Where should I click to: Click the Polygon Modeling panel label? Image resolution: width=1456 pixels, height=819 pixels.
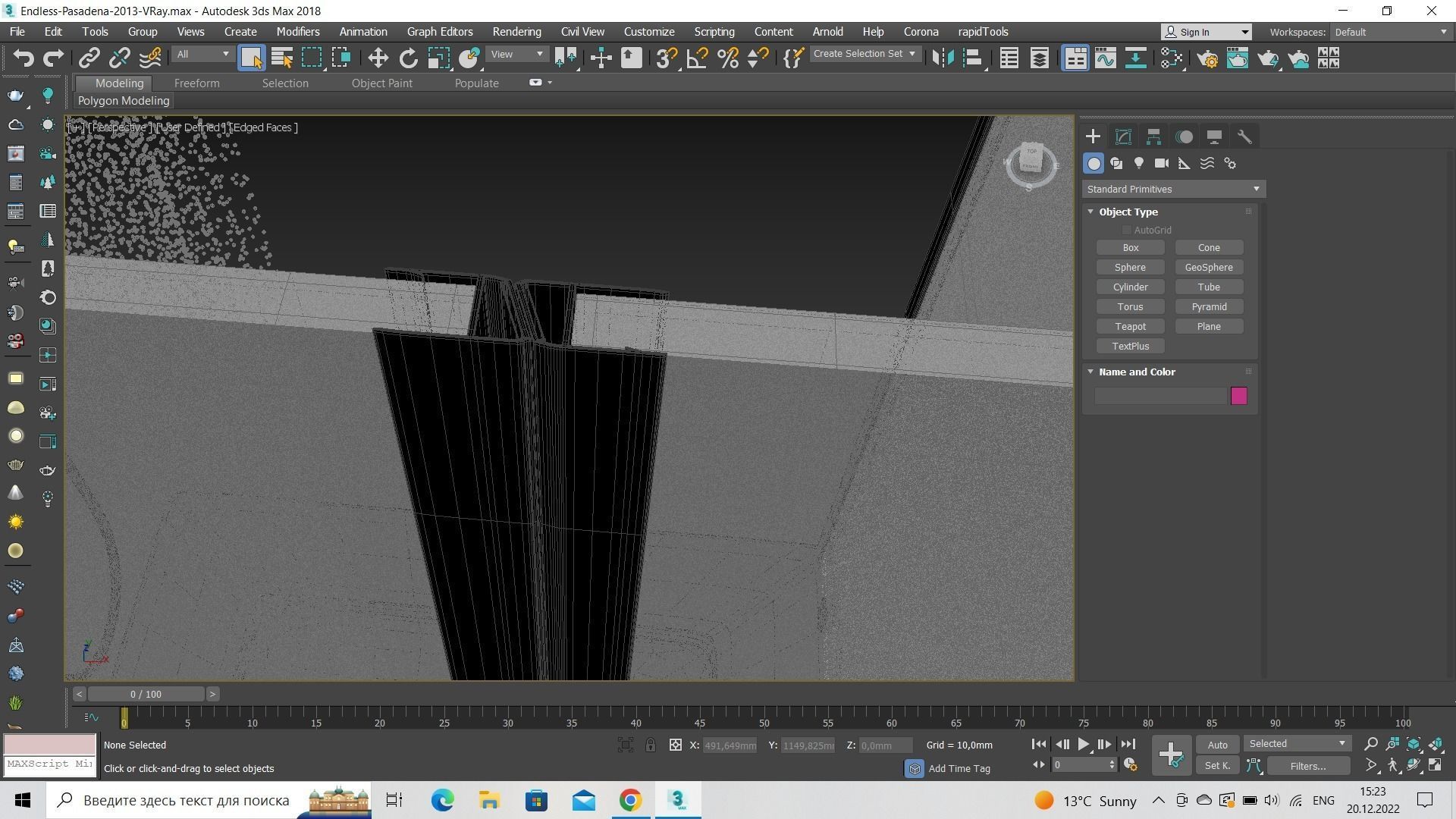pos(124,101)
